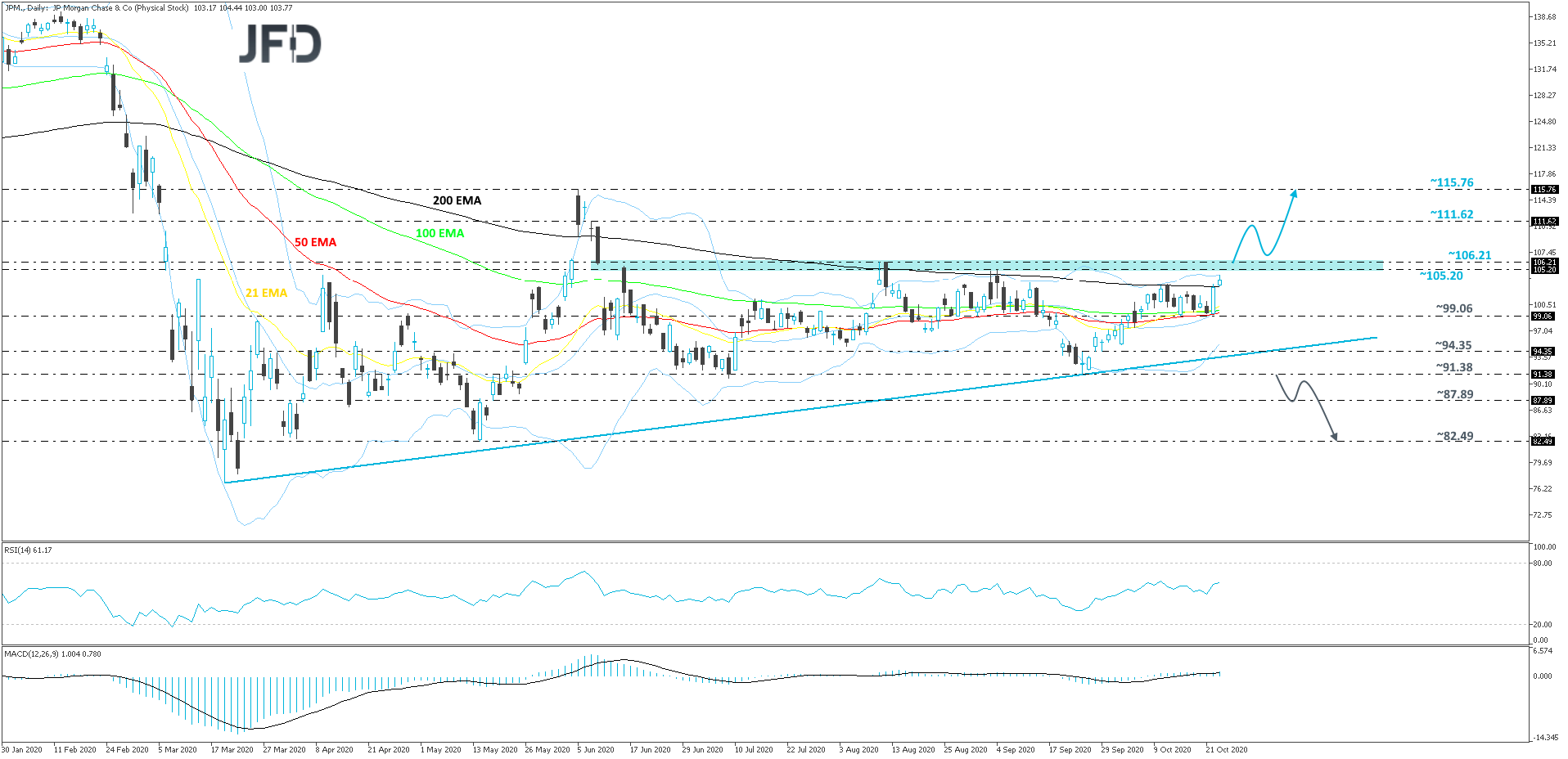Select the 200 EMA label
Image resolution: width=1568 pixels, height=759 pixels.
[x=457, y=200]
